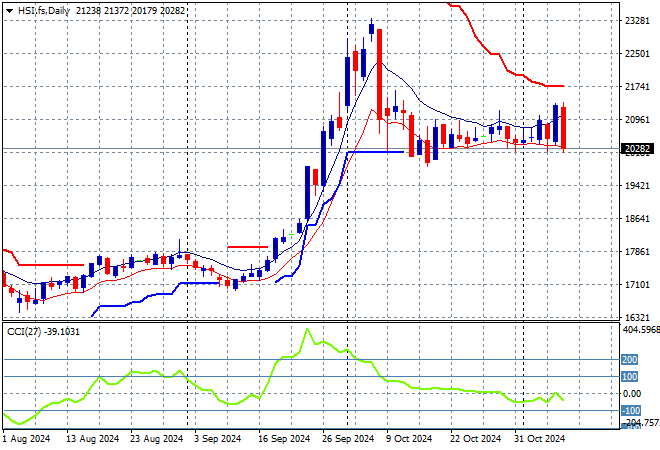The image size is (660, 450).
Task: Click the triangle arrow beside HSI,fs,Daily
Action: click(9, 8)
